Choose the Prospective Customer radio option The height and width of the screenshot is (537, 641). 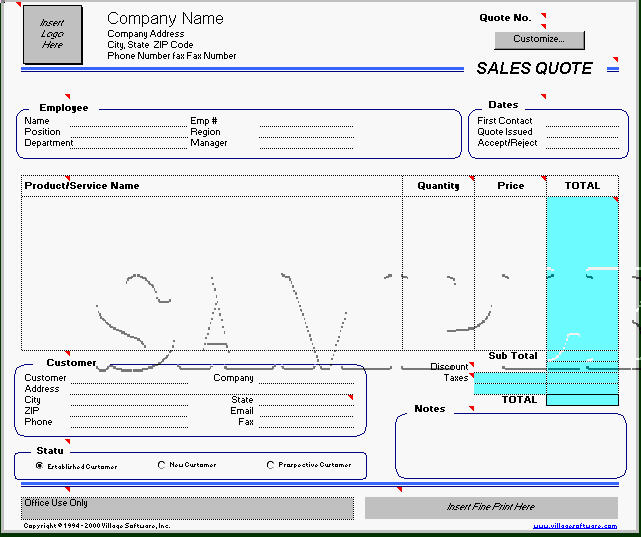coord(270,465)
